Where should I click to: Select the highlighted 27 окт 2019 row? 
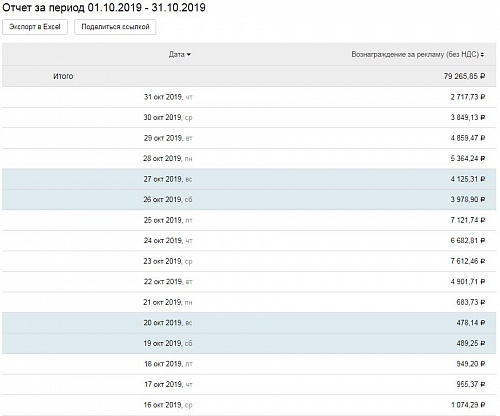point(249,179)
